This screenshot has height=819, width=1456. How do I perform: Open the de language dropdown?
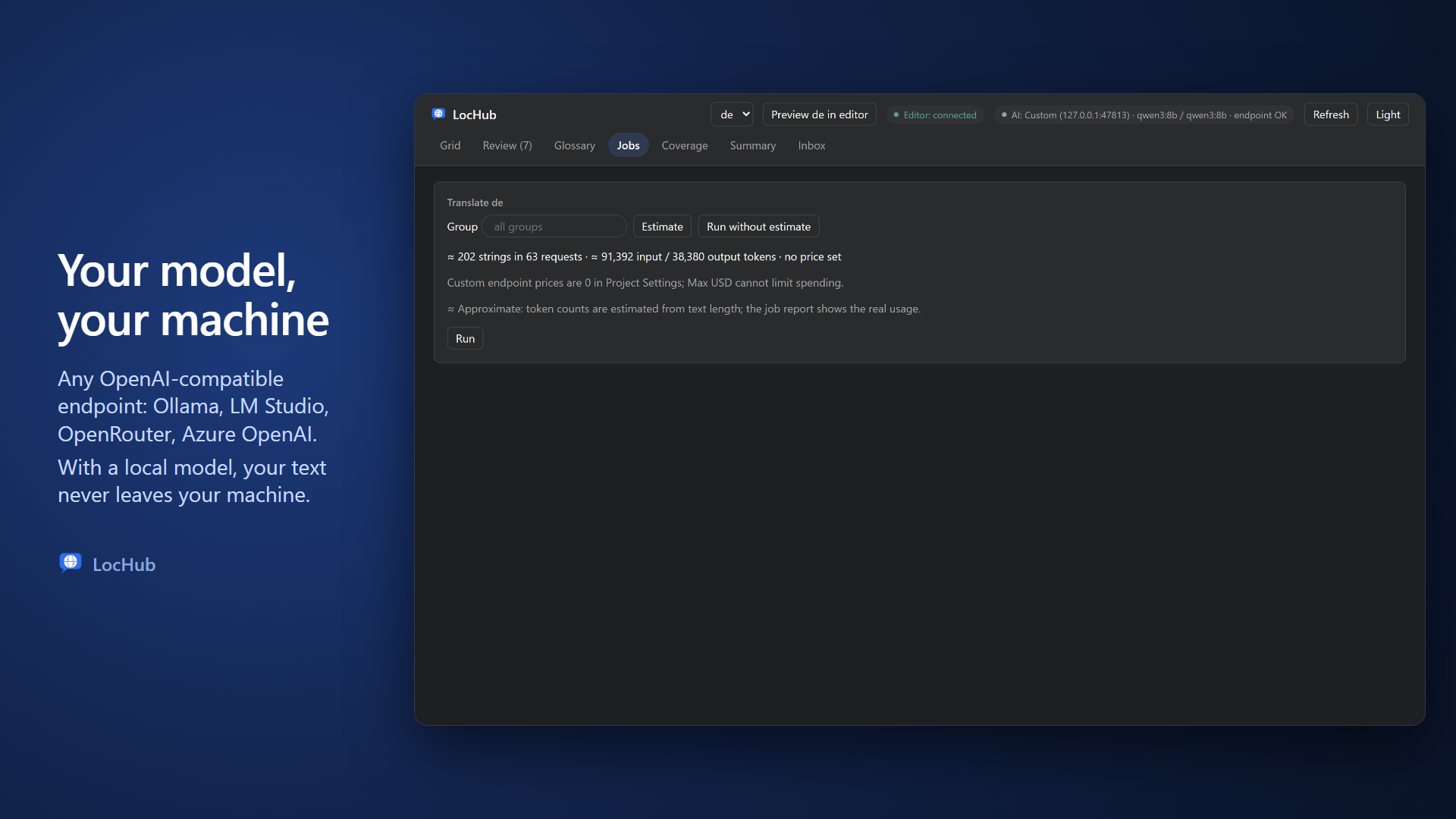[x=732, y=115]
